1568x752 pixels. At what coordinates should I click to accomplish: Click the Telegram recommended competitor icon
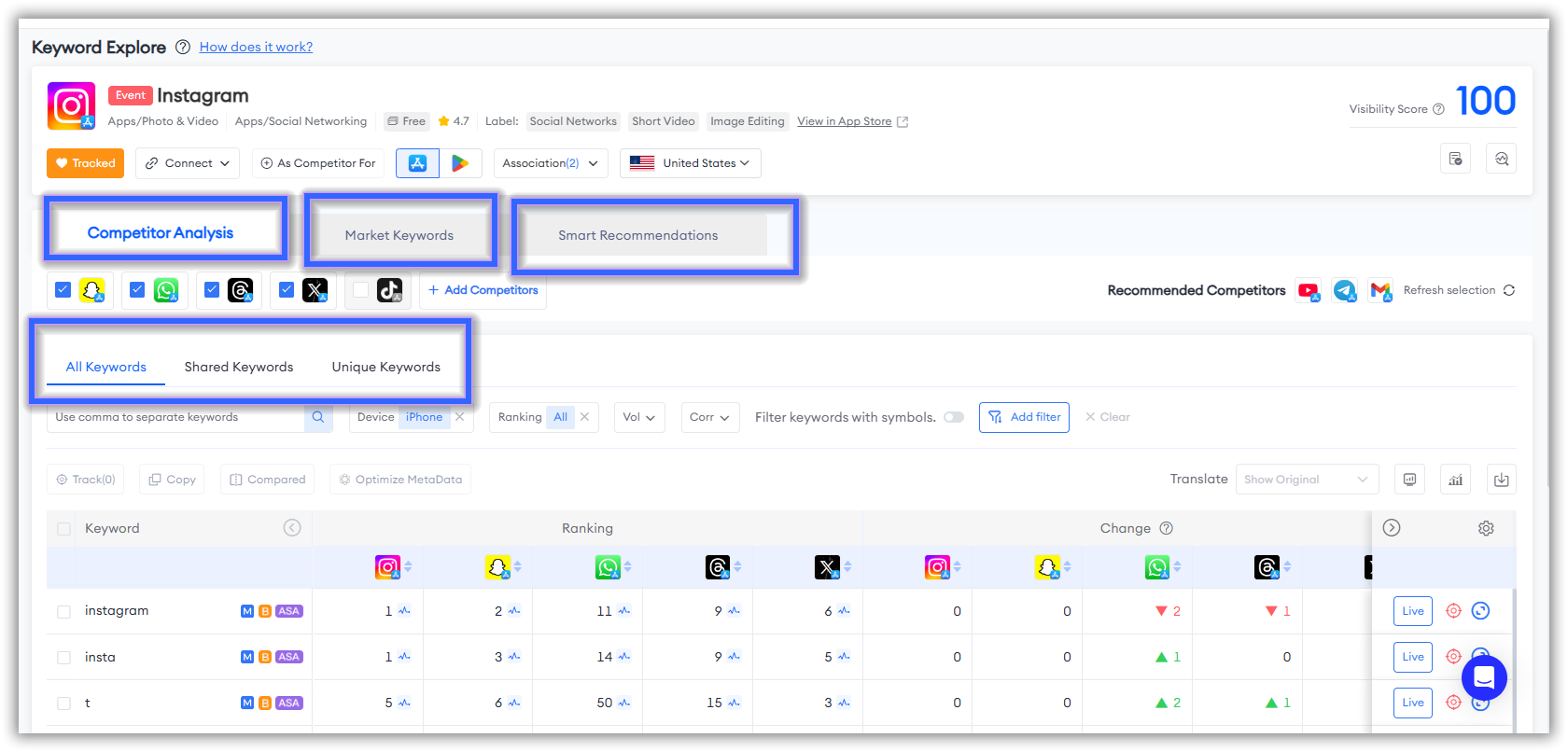(x=1344, y=290)
